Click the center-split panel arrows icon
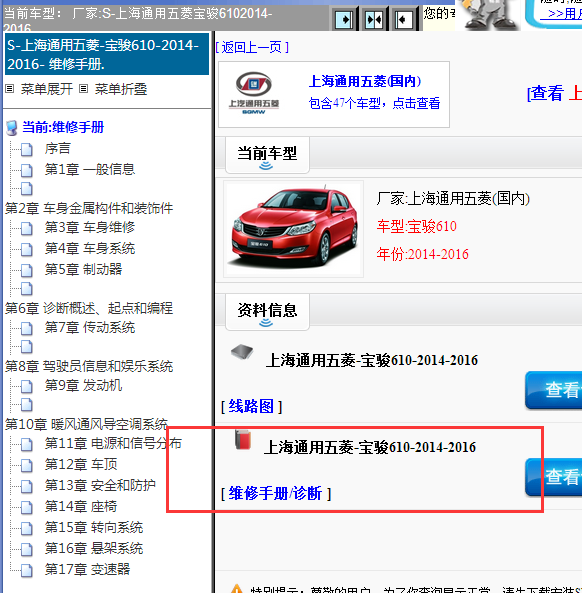582x593 pixels. [x=374, y=19]
